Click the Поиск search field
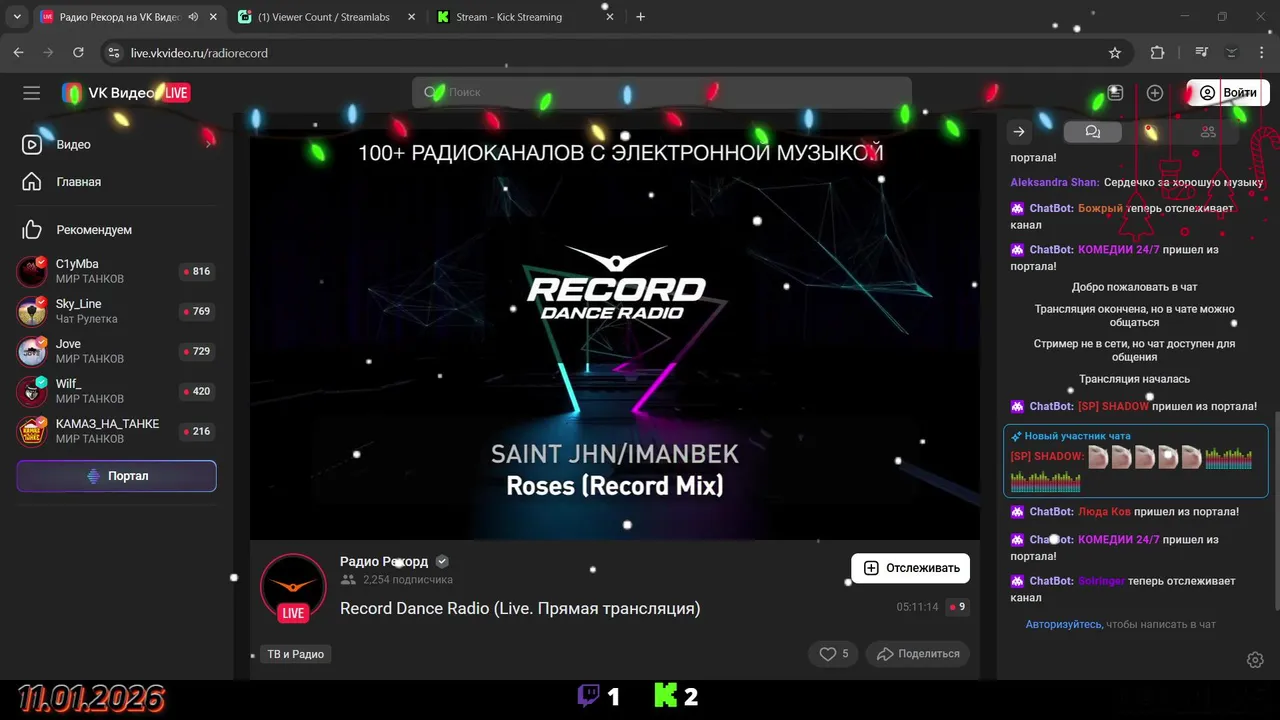The height and width of the screenshot is (720, 1280). (x=662, y=93)
